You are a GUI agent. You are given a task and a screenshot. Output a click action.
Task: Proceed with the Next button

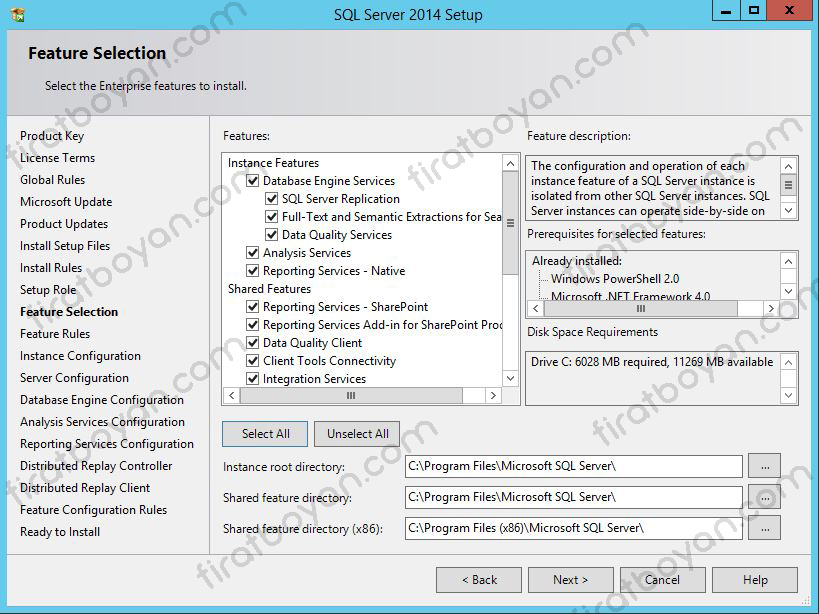click(570, 580)
